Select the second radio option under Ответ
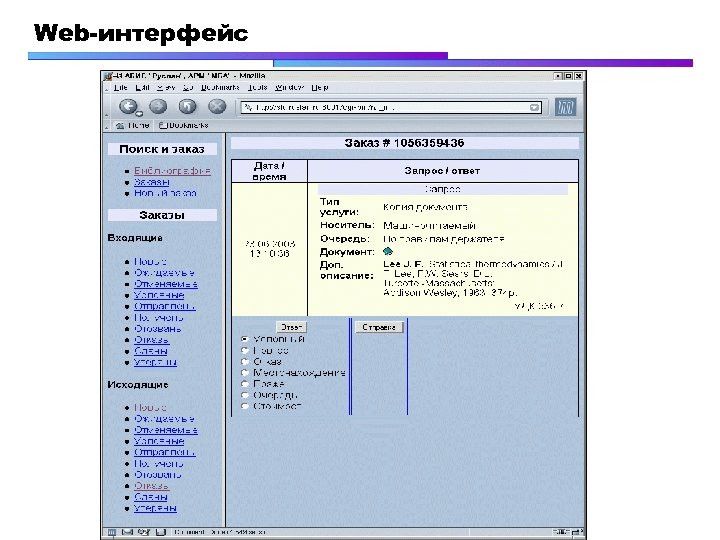The height and width of the screenshot is (540, 720). (x=245, y=350)
